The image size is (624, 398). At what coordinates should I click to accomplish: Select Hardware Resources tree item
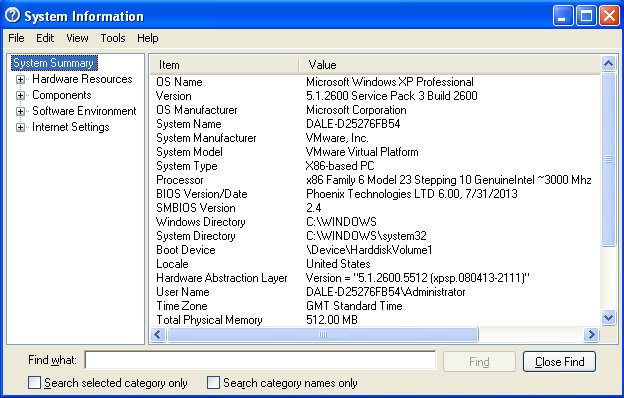(82, 79)
